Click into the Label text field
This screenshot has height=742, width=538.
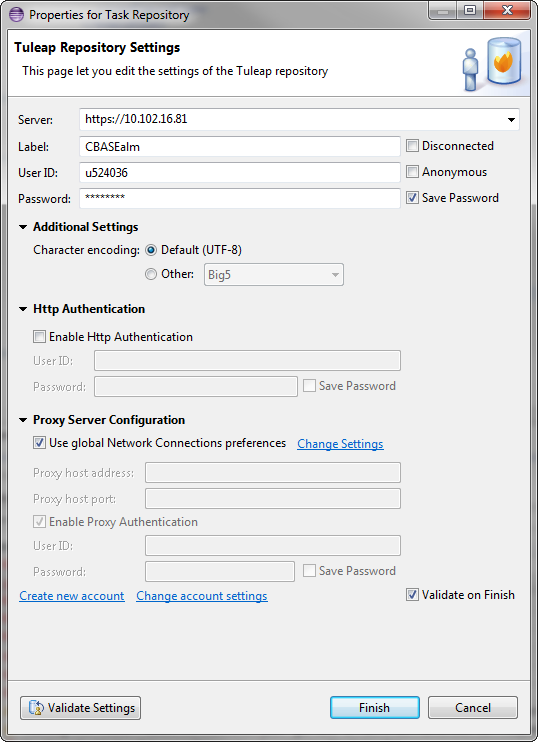coord(240,147)
